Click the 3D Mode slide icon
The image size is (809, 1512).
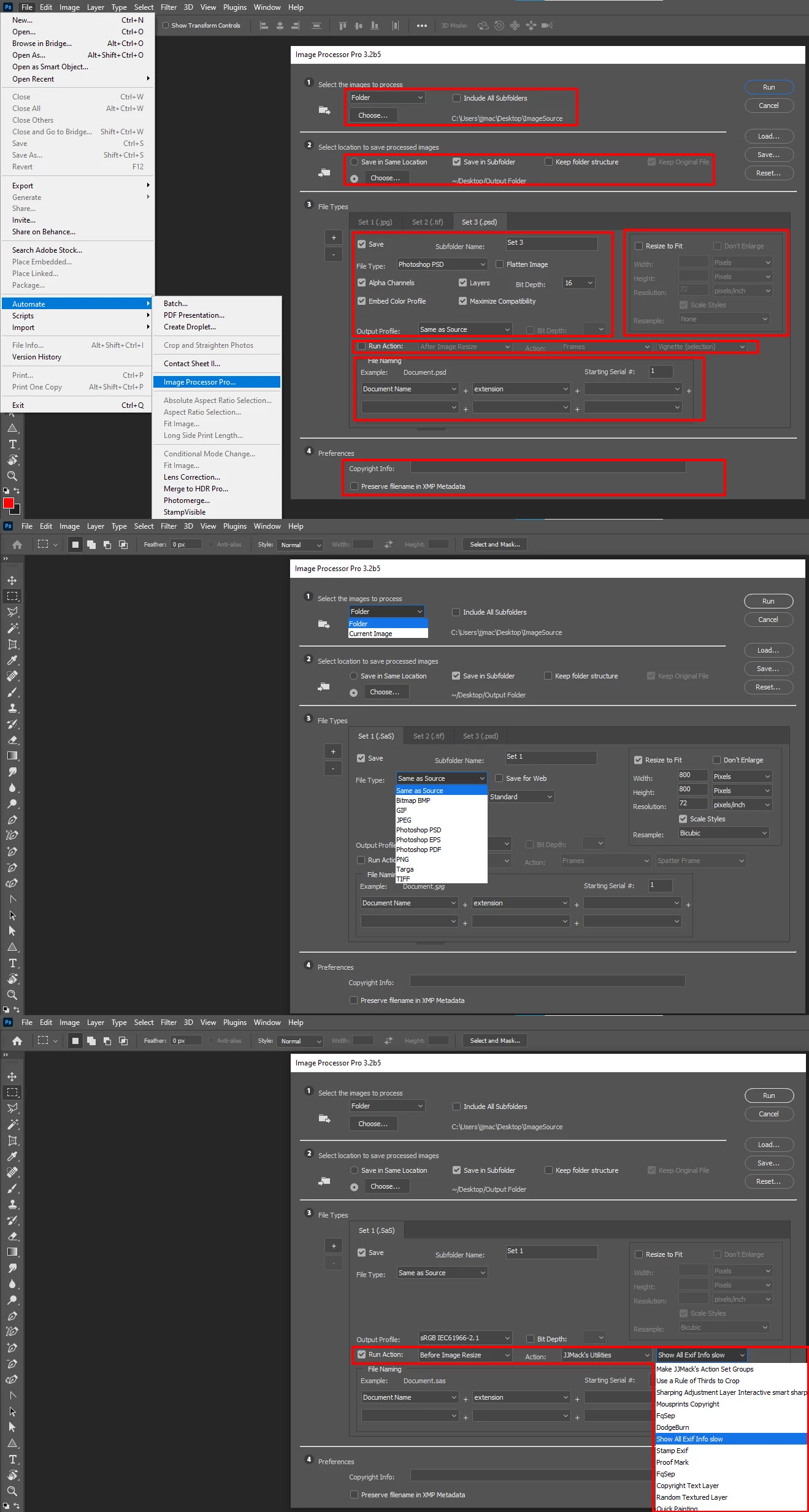click(x=531, y=26)
